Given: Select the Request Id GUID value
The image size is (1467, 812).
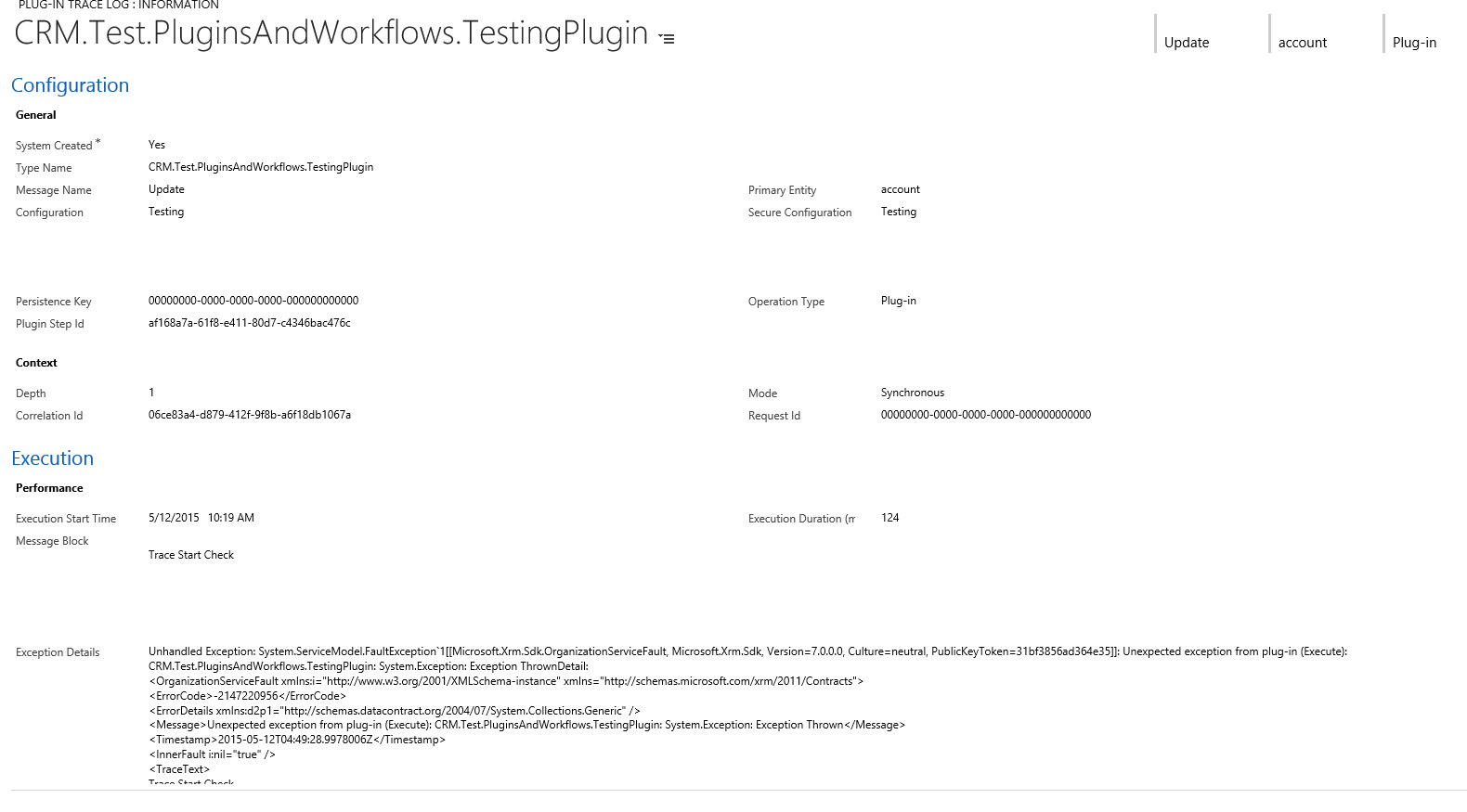Looking at the screenshot, I should pyautogui.click(x=986, y=415).
